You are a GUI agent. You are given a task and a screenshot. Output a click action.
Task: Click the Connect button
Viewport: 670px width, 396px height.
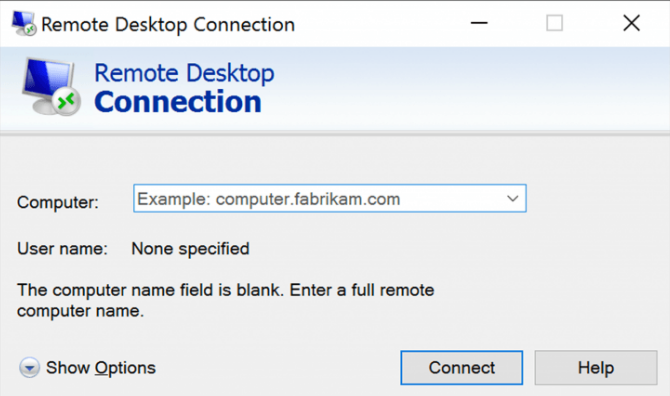461,368
